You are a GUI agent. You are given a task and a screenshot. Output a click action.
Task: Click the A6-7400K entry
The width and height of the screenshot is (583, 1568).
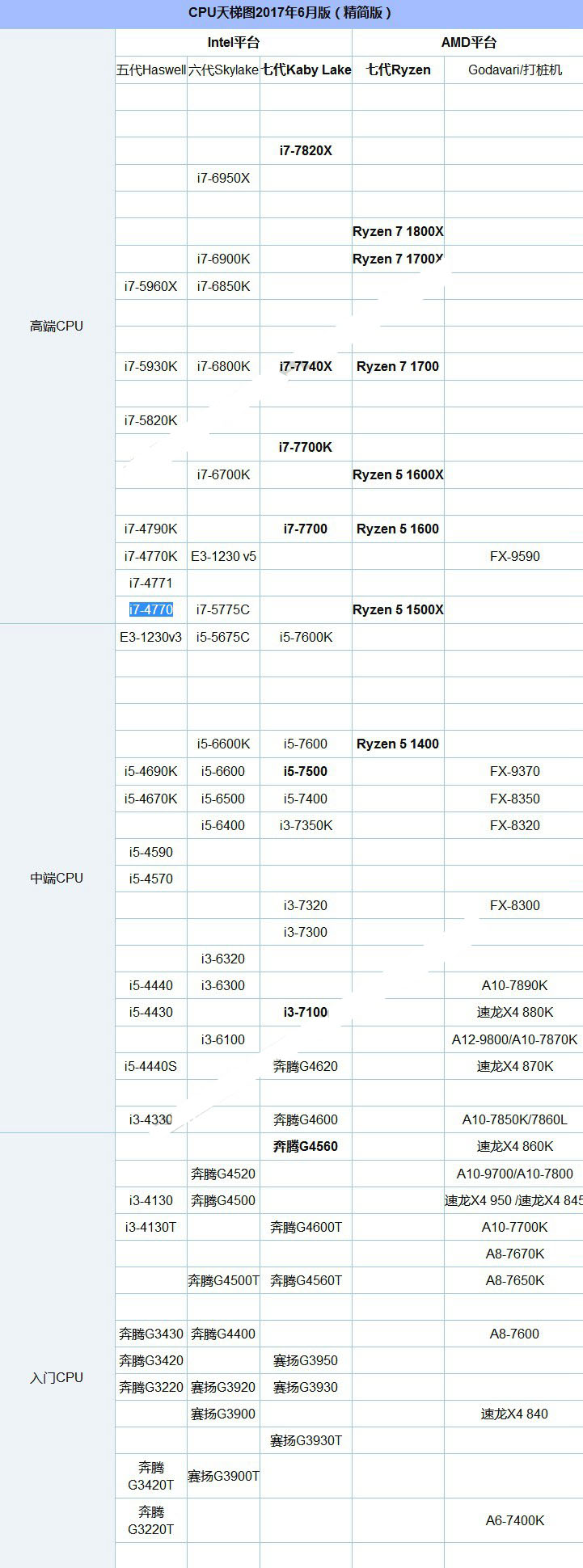[x=514, y=1520]
